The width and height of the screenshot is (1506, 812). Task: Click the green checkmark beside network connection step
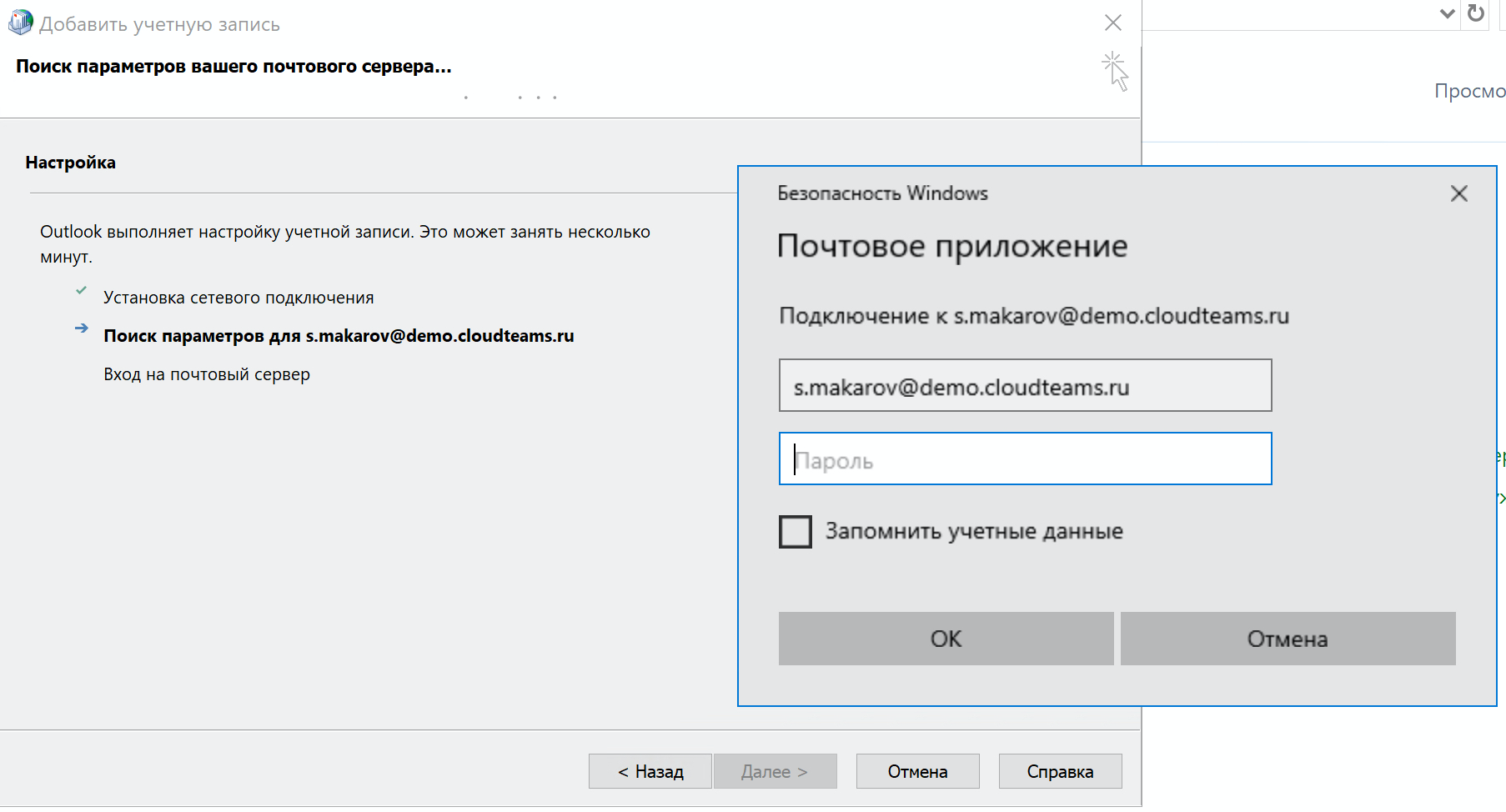click(81, 291)
